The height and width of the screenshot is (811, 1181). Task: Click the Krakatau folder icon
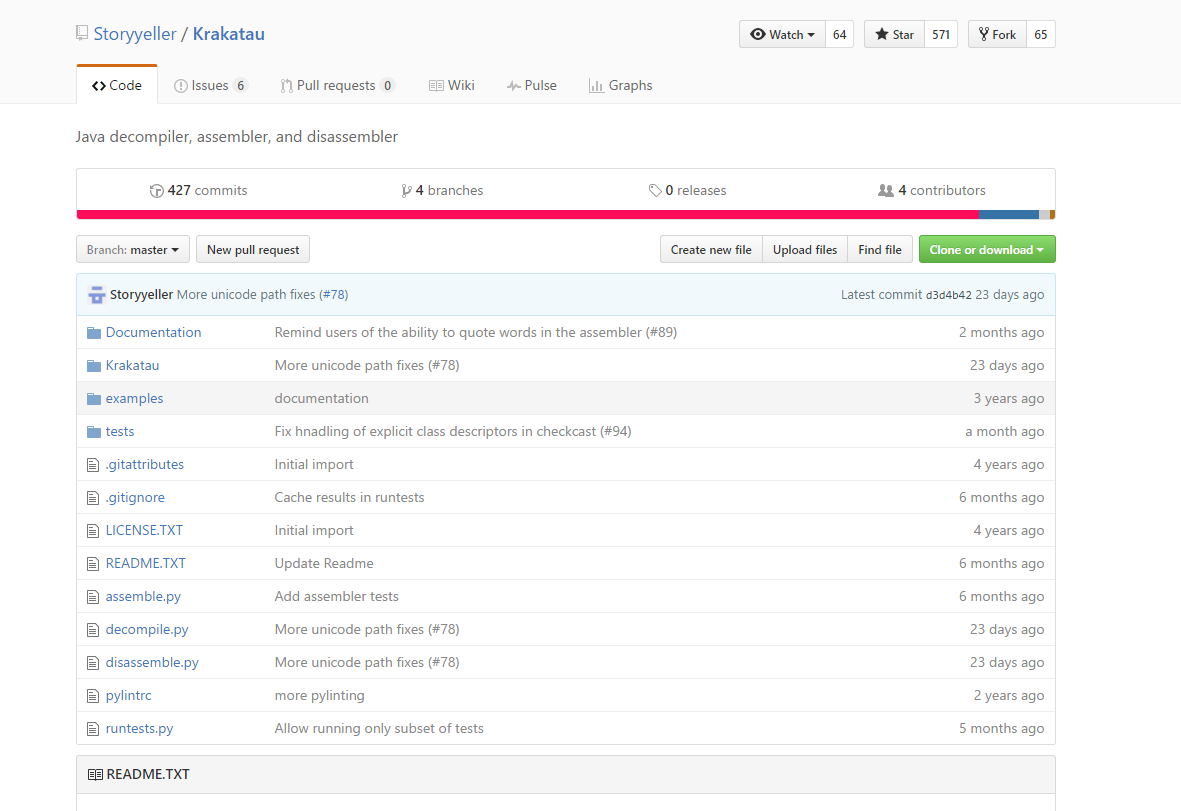(x=93, y=366)
